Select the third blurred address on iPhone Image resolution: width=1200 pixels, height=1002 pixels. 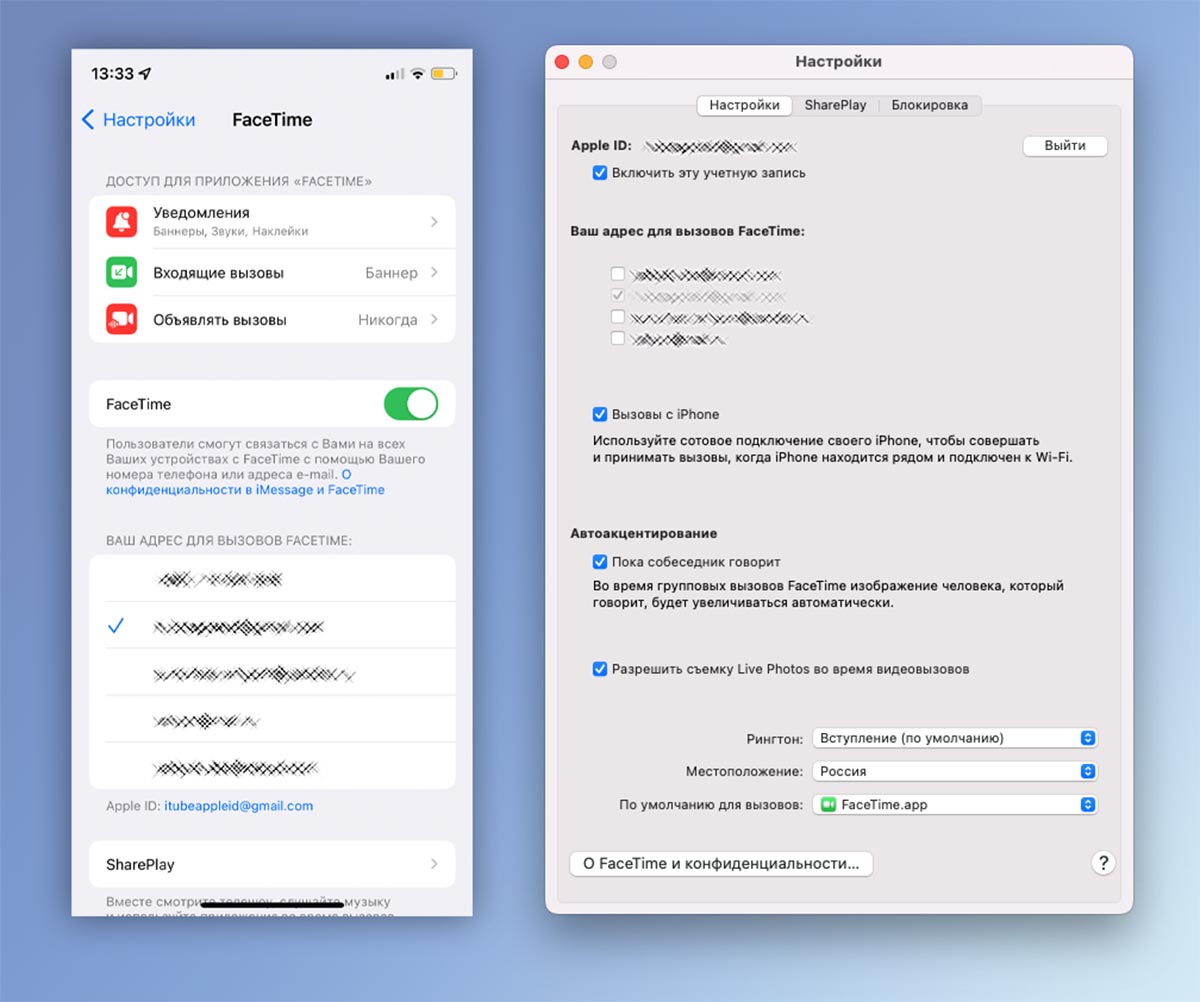pyautogui.click(x=272, y=674)
